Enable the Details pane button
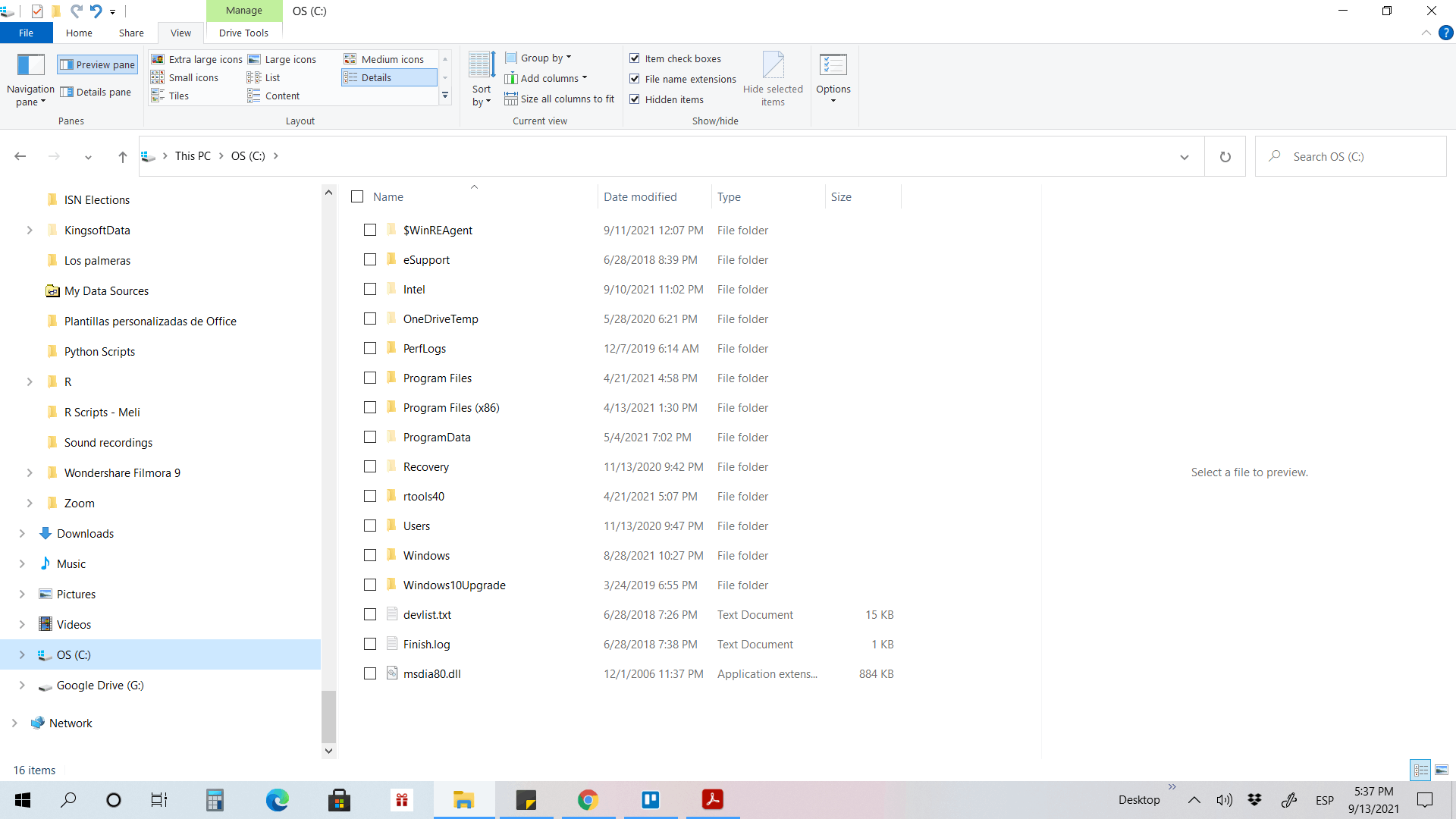This screenshot has height=819, width=1456. point(96,92)
